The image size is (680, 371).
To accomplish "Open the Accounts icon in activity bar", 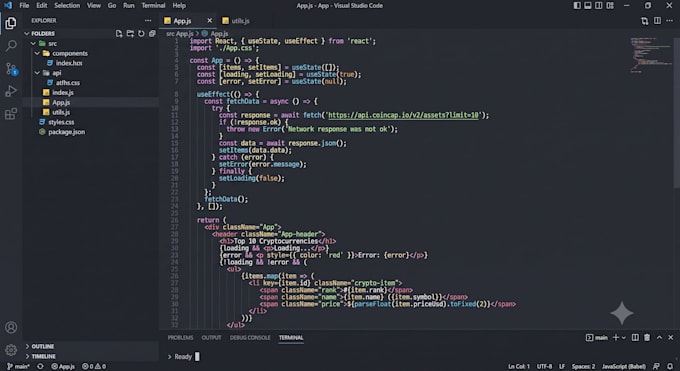I will point(11,327).
